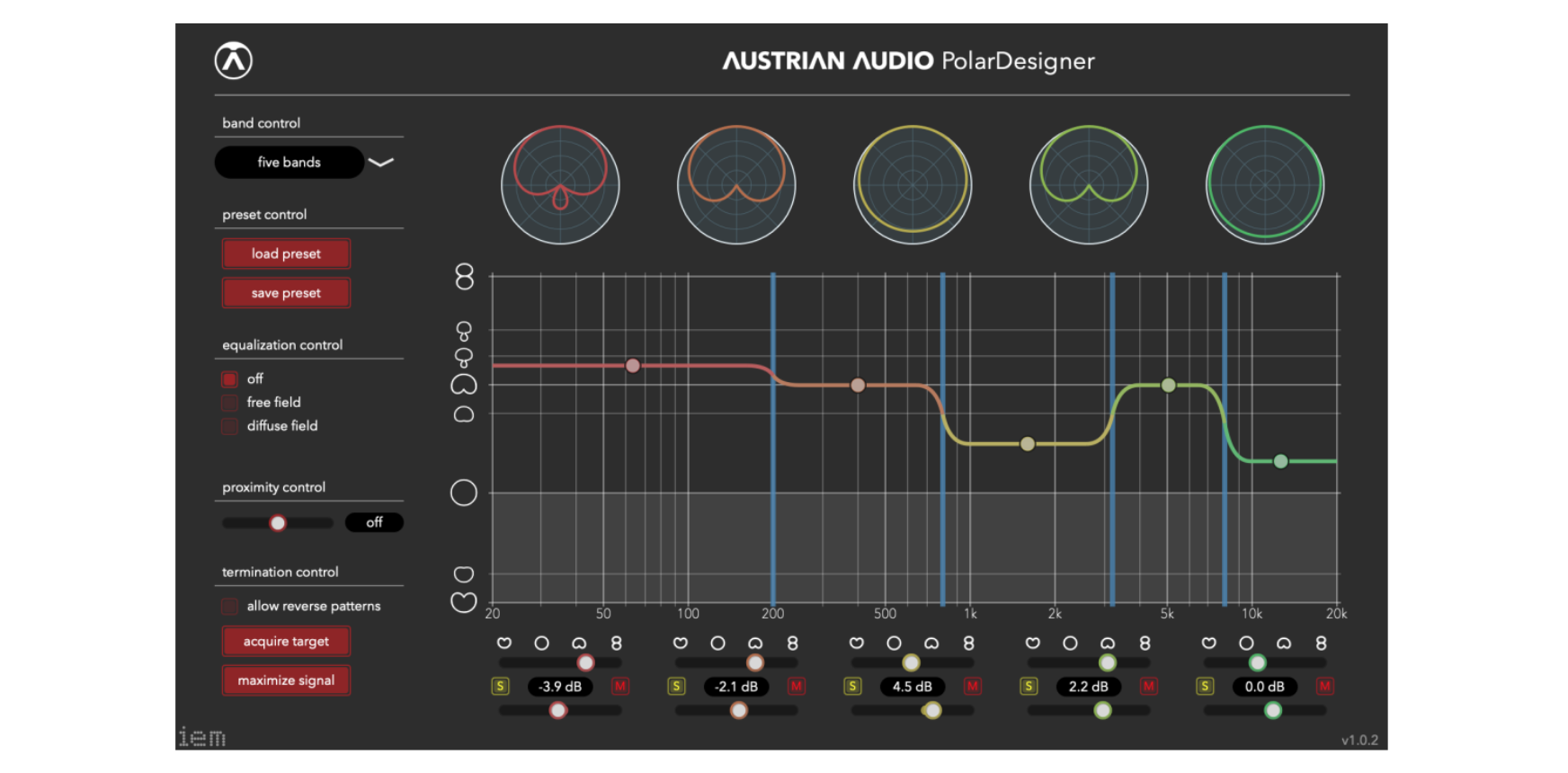Open the five bands dropdown
The width and height of the screenshot is (1568, 773).
(x=289, y=163)
